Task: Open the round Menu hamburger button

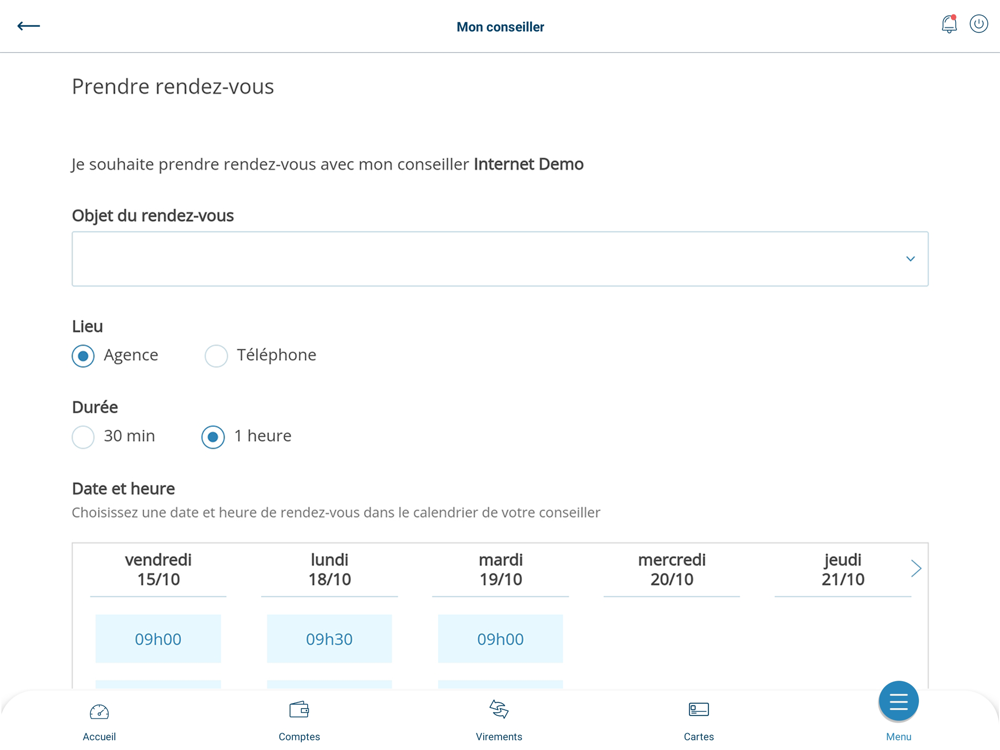Action: pos(898,702)
